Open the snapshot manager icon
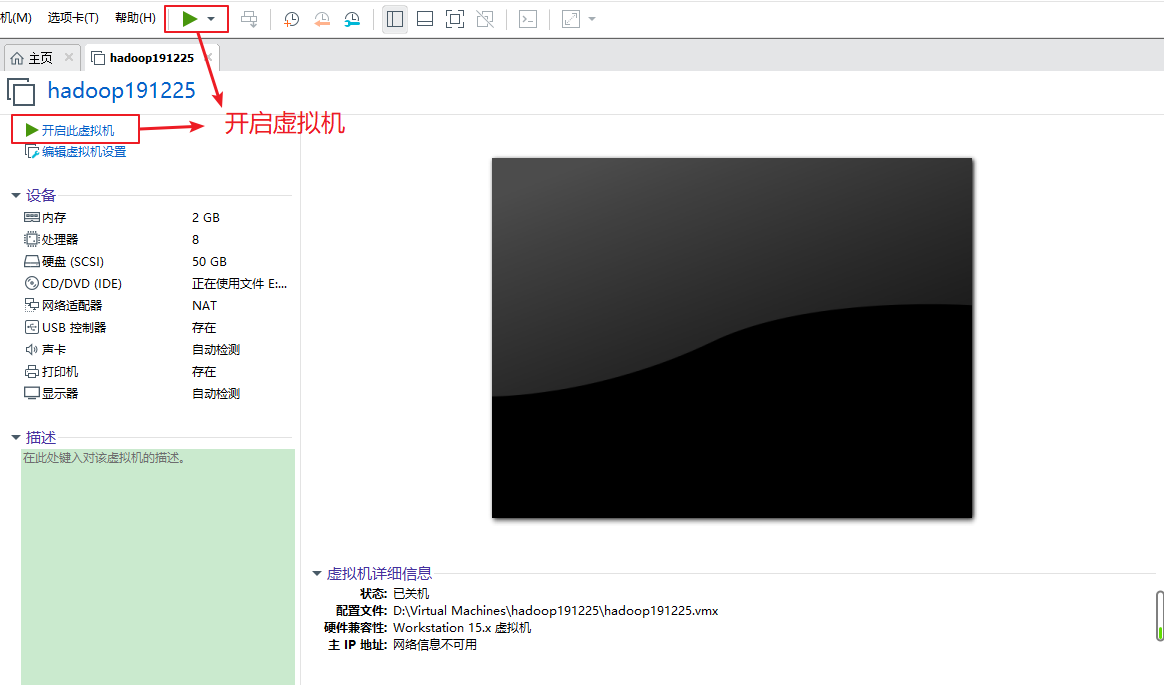Viewport: 1164px width, 685px height. coord(352,19)
